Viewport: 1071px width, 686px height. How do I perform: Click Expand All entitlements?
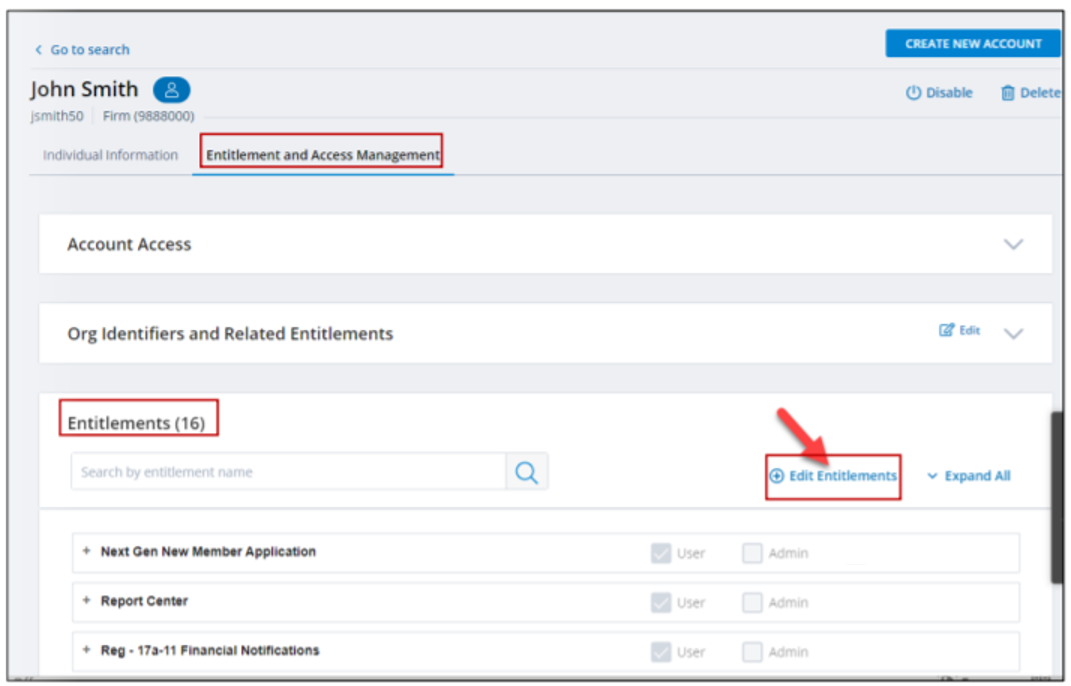[968, 476]
